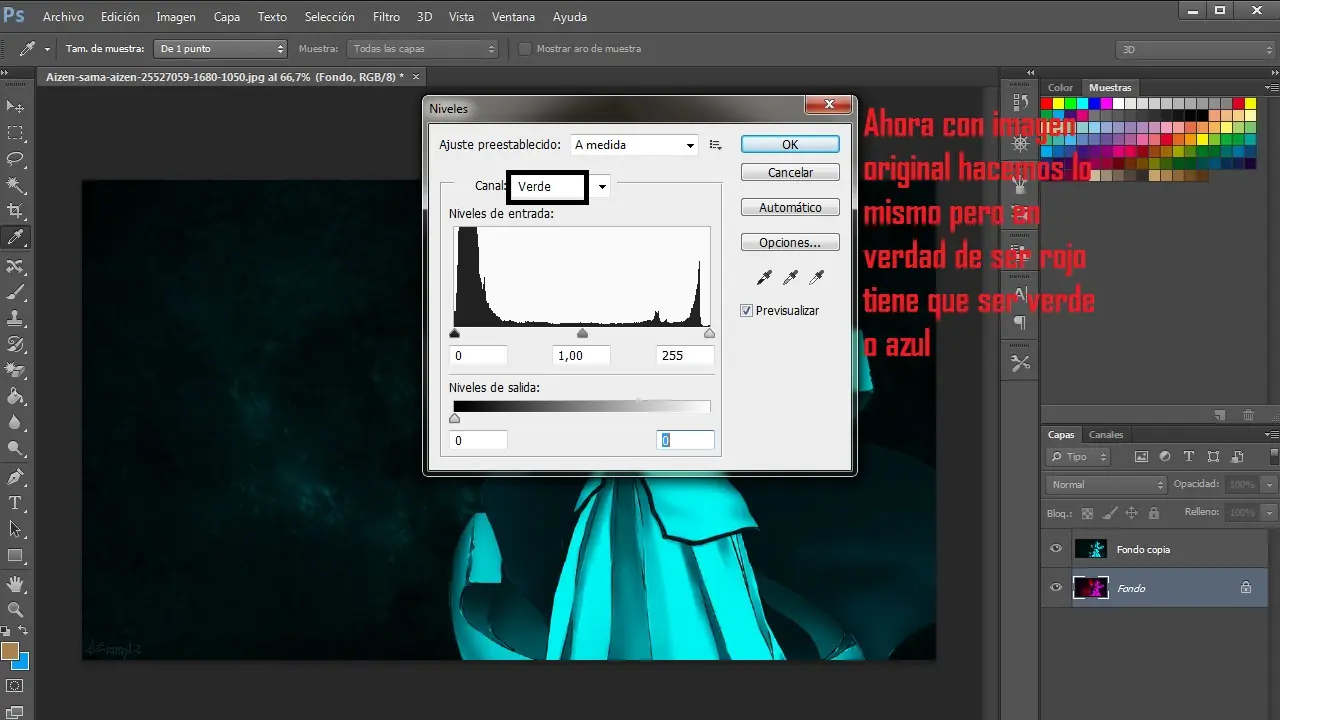This screenshot has height=724, width=1324.
Task: Select the Blur tool
Action: 16,423
